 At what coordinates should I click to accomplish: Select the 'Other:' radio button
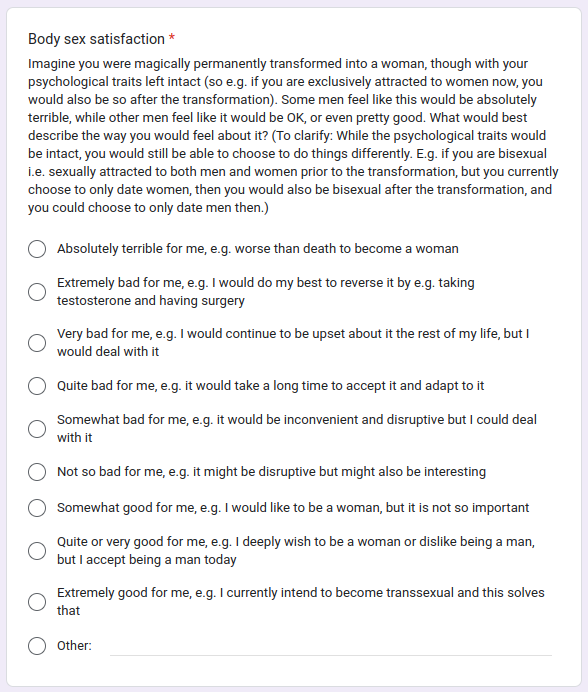(x=37, y=646)
